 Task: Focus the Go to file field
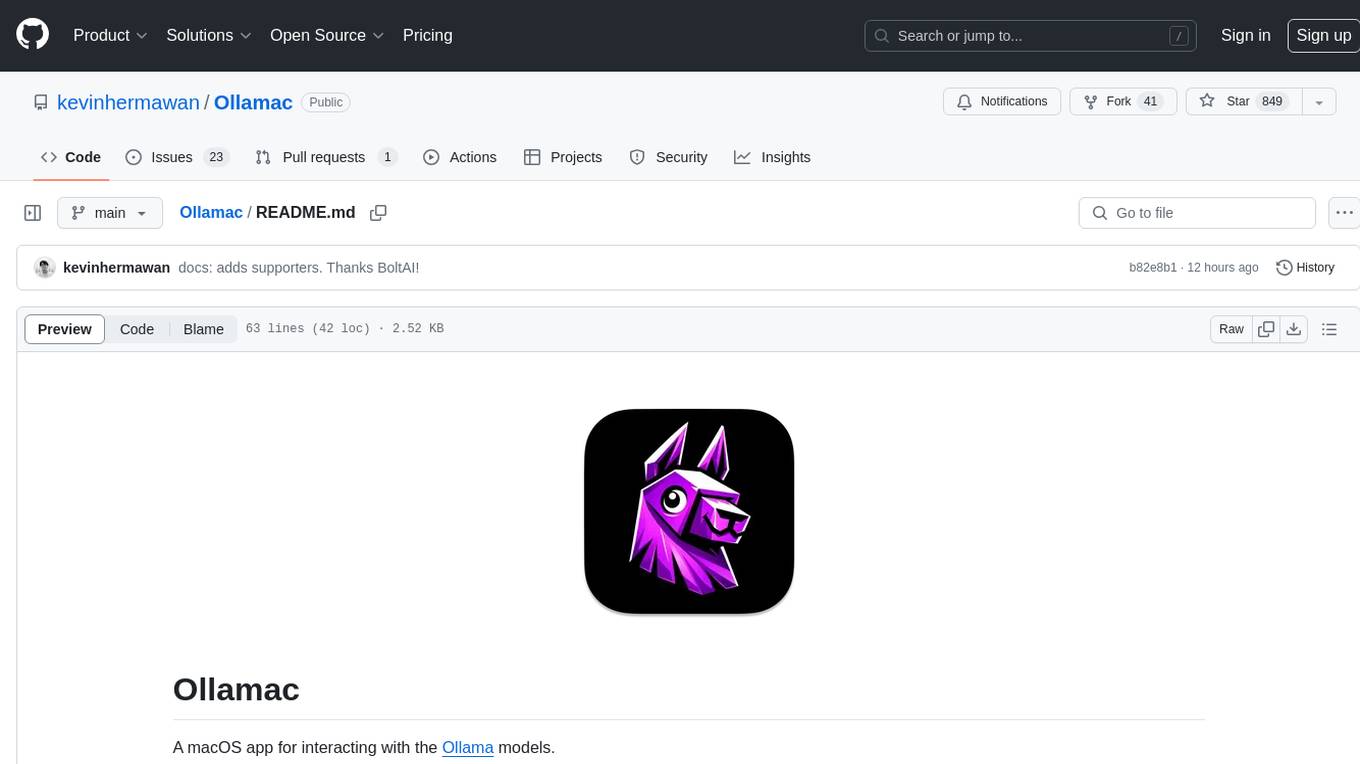pos(1197,213)
